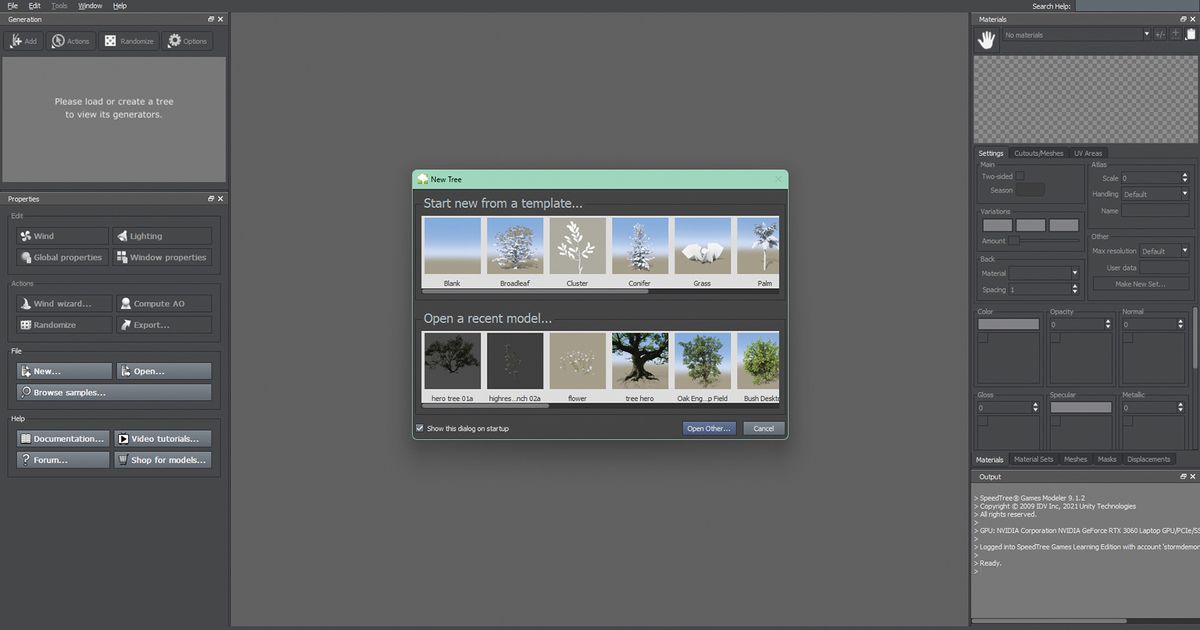The image size is (1200, 630).
Task: Open the Actions tool in the Generation toolbar
Action: point(70,40)
